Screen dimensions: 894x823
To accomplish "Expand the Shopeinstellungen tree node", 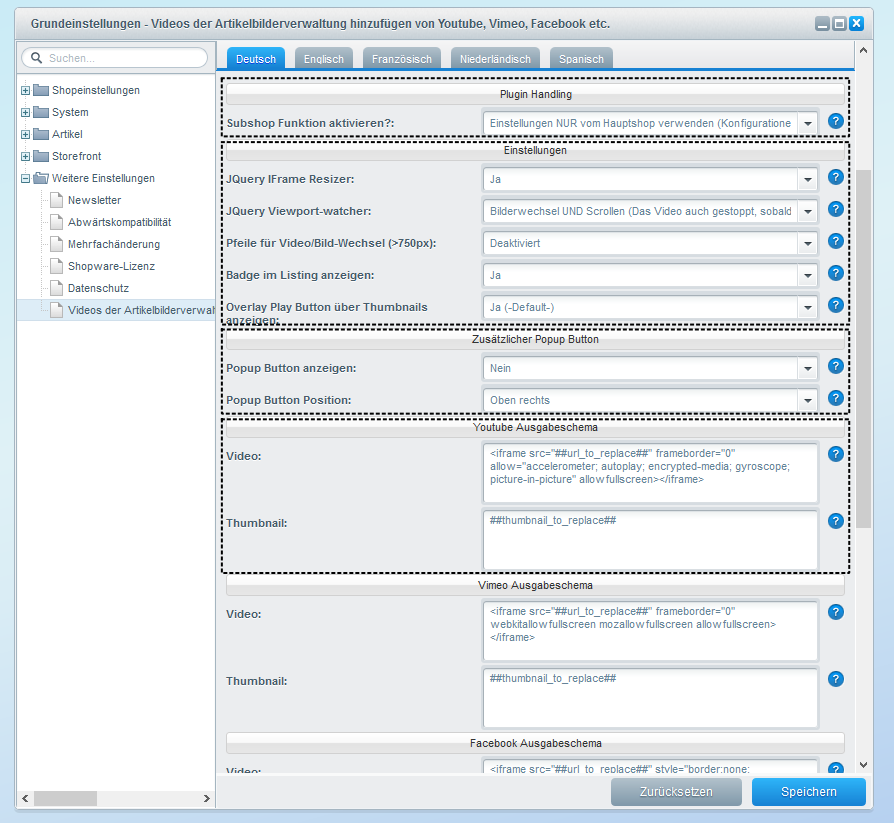I will (x=25, y=90).
